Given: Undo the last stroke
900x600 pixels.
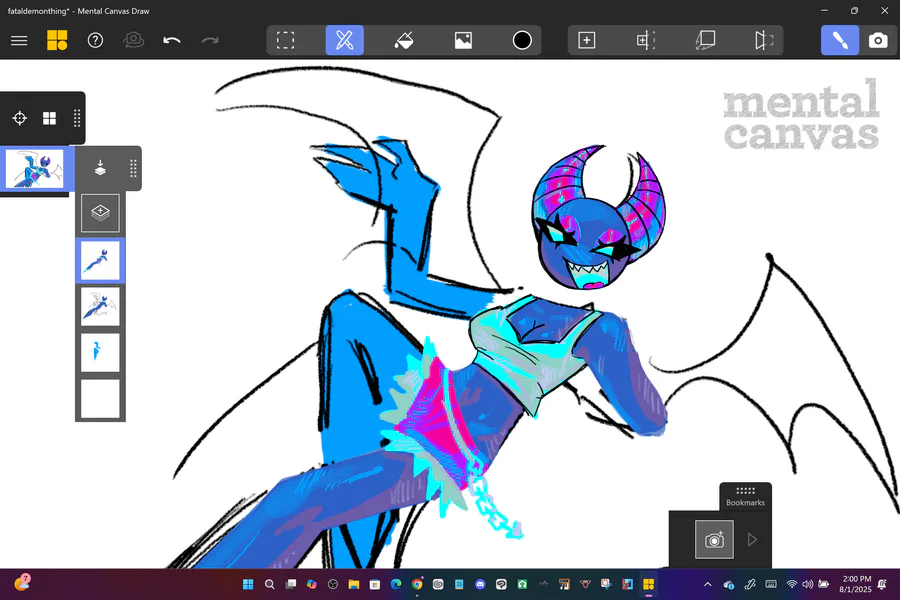Looking at the screenshot, I should (172, 40).
